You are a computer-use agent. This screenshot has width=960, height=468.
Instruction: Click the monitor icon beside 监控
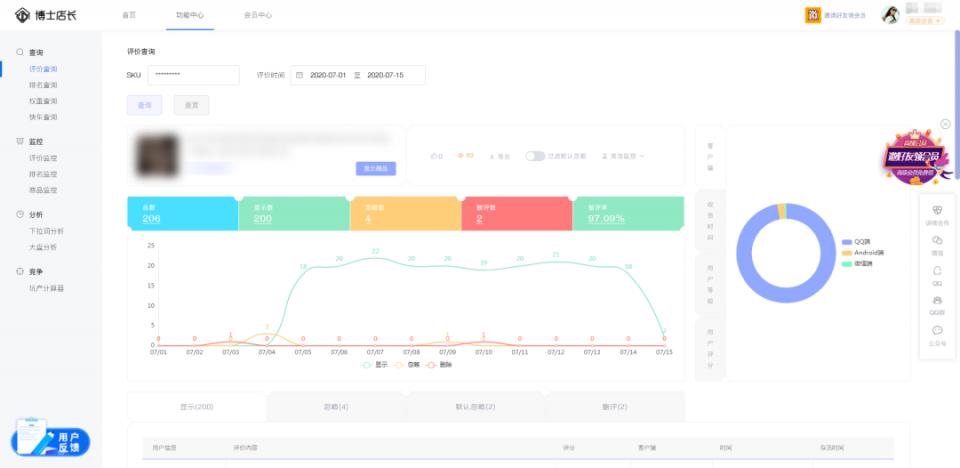[20, 142]
